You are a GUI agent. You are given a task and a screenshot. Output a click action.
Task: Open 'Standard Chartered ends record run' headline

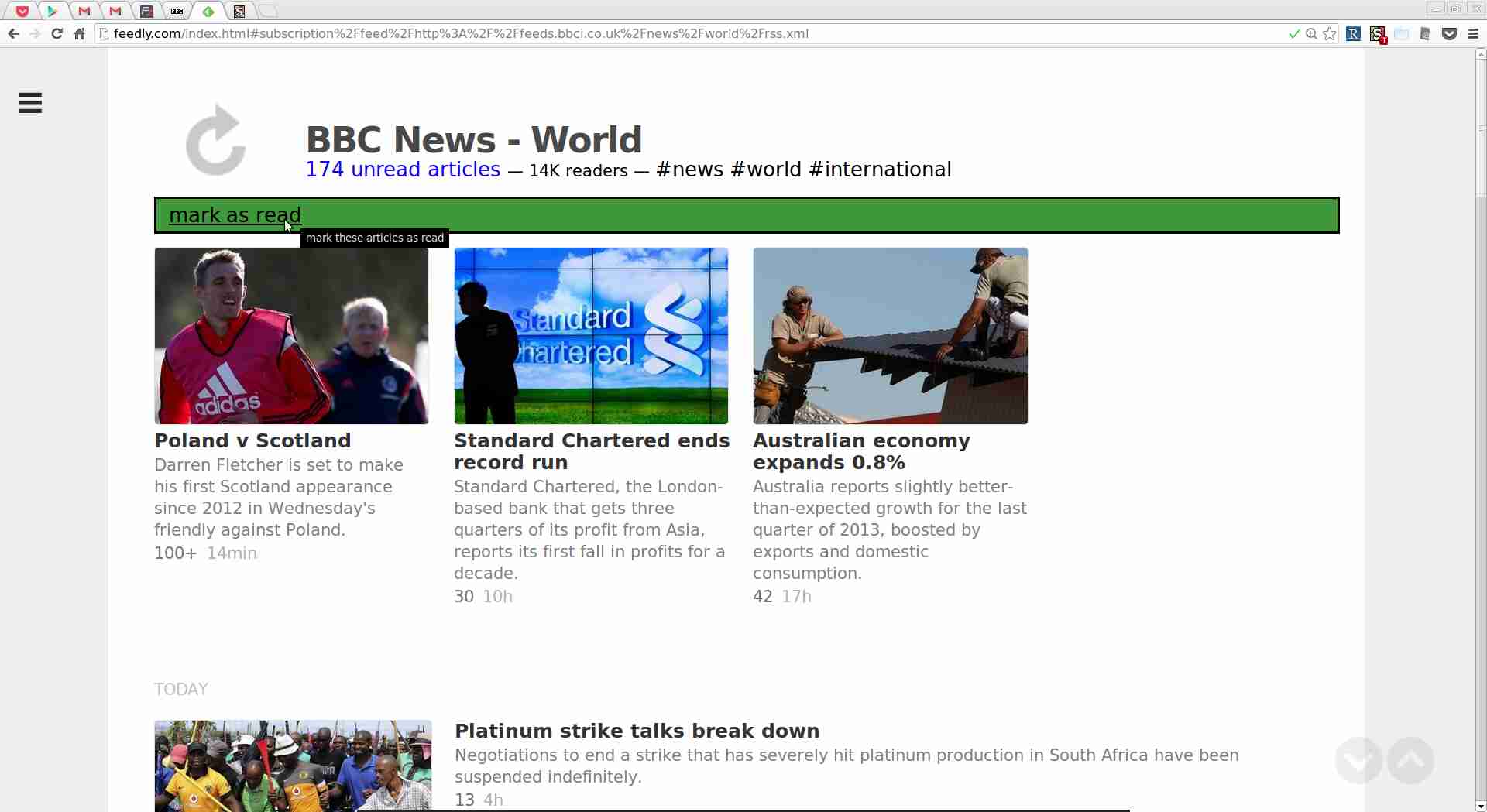(x=592, y=451)
